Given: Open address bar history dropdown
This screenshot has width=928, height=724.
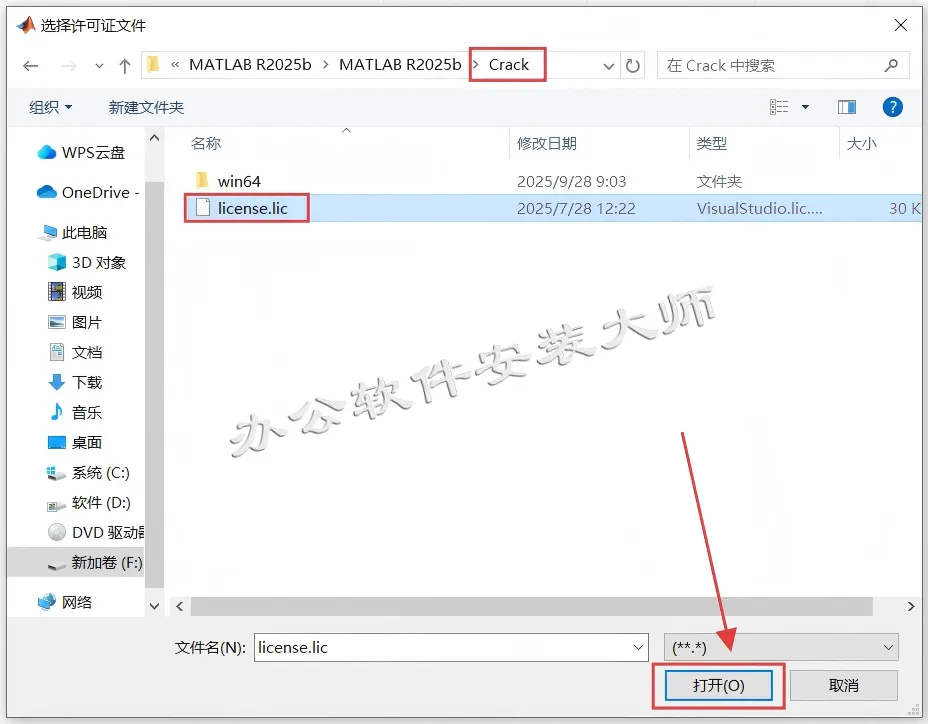Looking at the screenshot, I should tap(608, 66).
